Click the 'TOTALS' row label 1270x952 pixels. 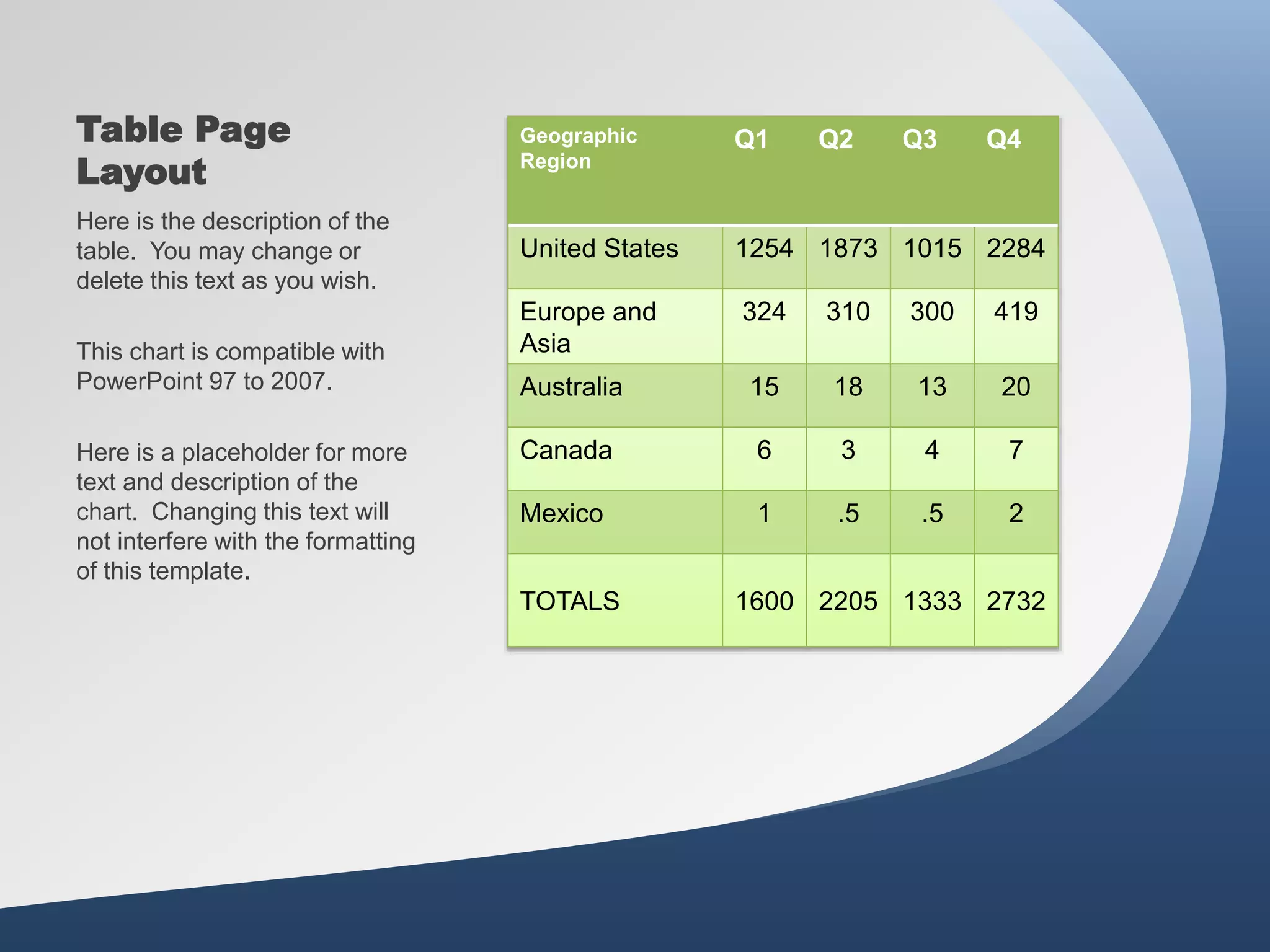point(569,601)
